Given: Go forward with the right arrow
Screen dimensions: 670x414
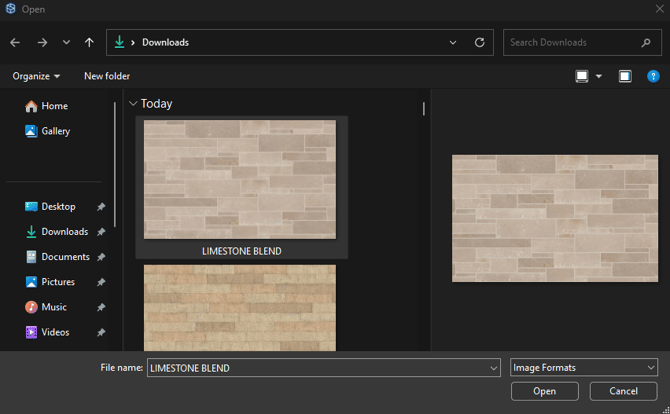Looking at the screenshot, I should pyautogui.click(x=42, y=42).
